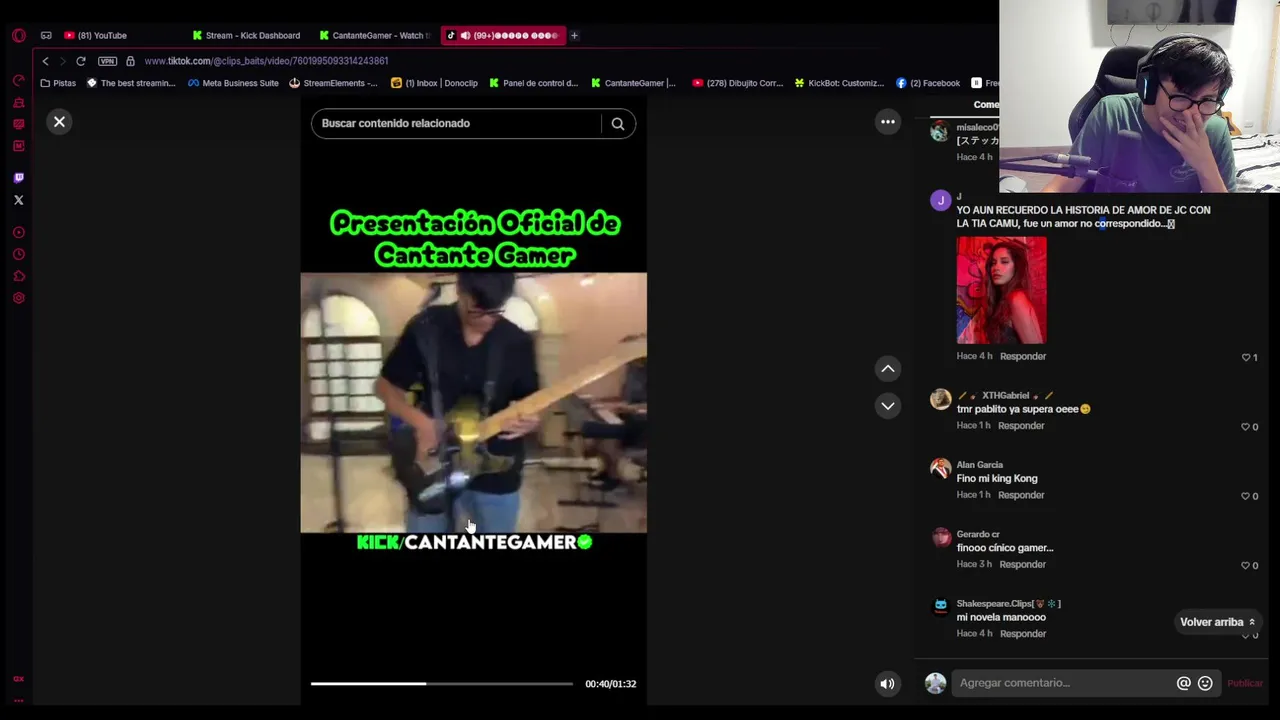Mute the tab via its speaker icon
This screenshot has width=1280, height=720.
pyautogui.click(x=465, y=35)
